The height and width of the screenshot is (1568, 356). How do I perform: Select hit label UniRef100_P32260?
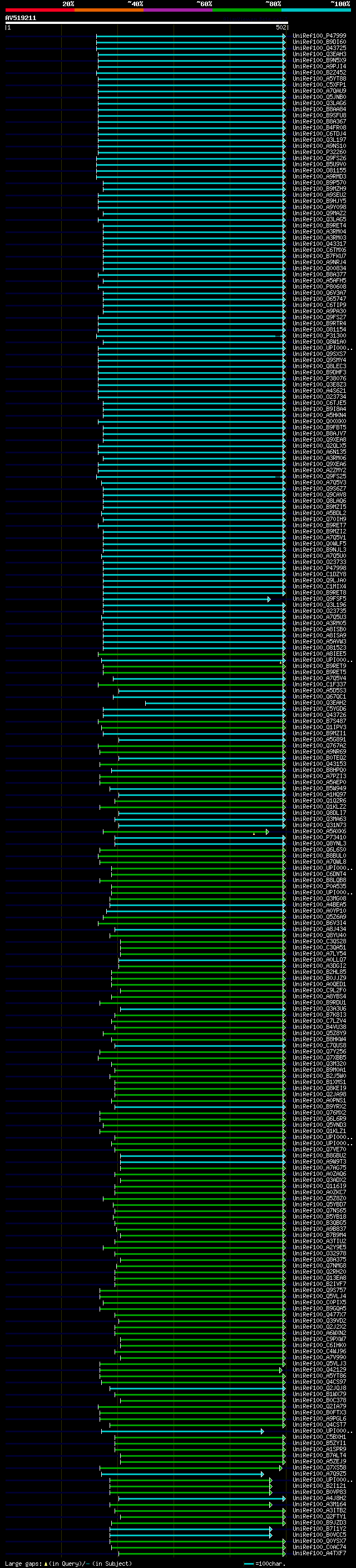point(319,152)
